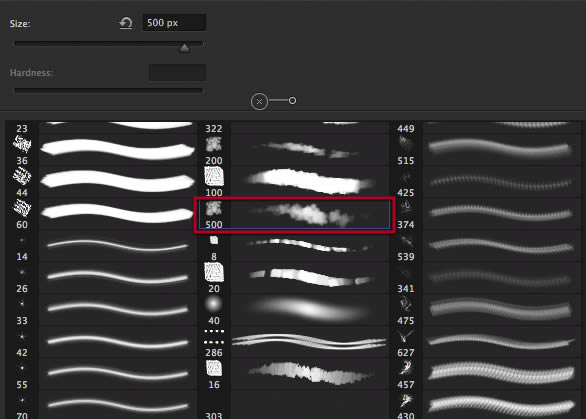This screenshot has width=586, height=419.
Task: Choose the stroke preview for brush 55
Action: pyautogui.click(x=118, y=373)
